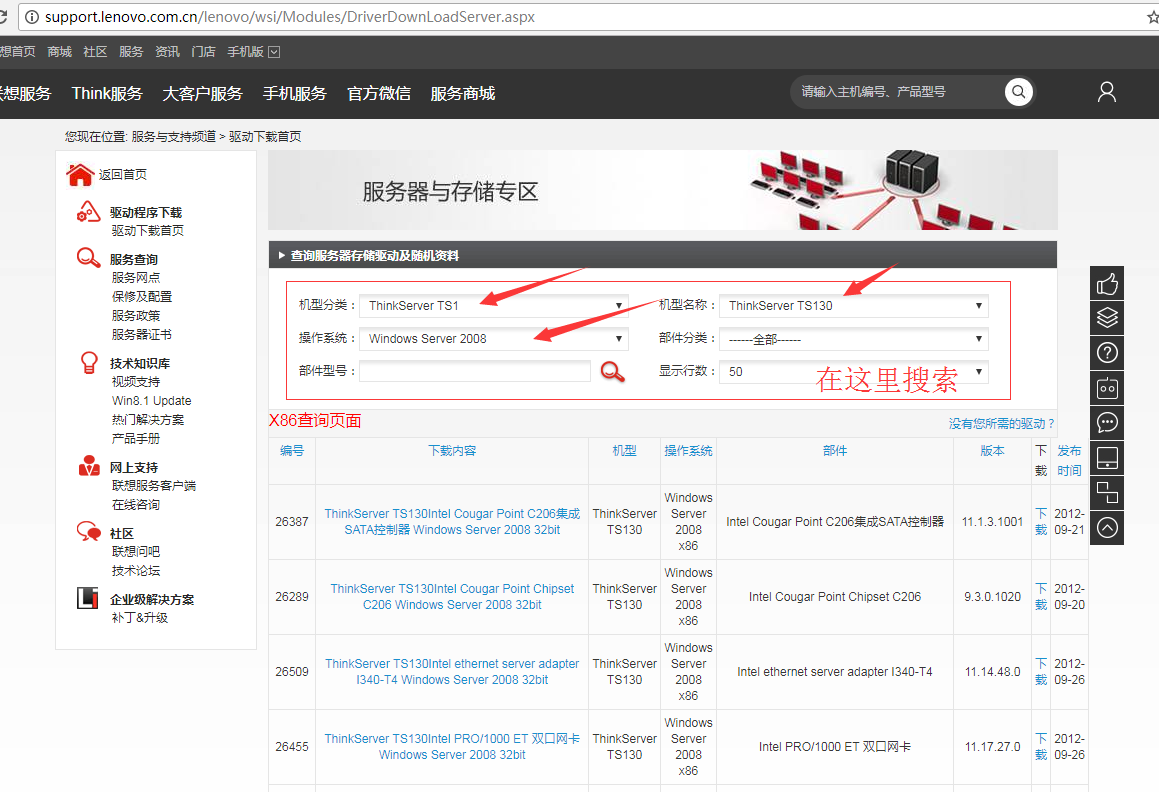Click the 服务器与存储专区 banner image
The height and width of the screenshot is (792, 1159).
pos(662,191)
